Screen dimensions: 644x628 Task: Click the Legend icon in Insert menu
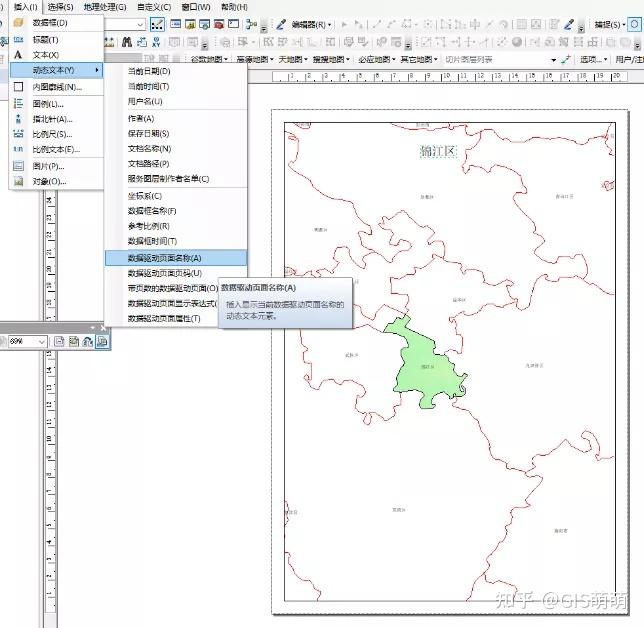coord(18,104)
